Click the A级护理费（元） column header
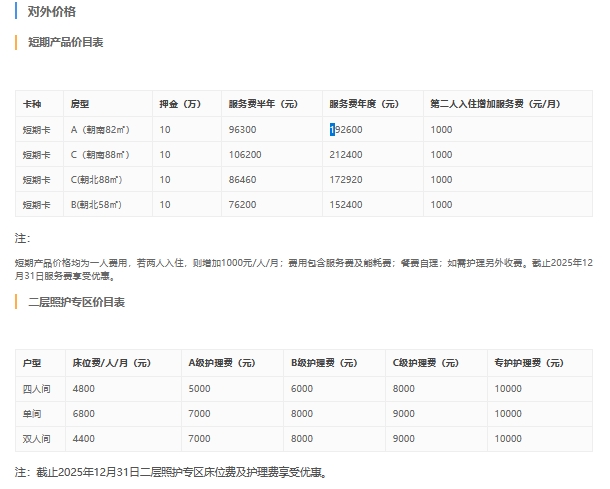This screenshot has width=610, height=489. tap(222, 363)
